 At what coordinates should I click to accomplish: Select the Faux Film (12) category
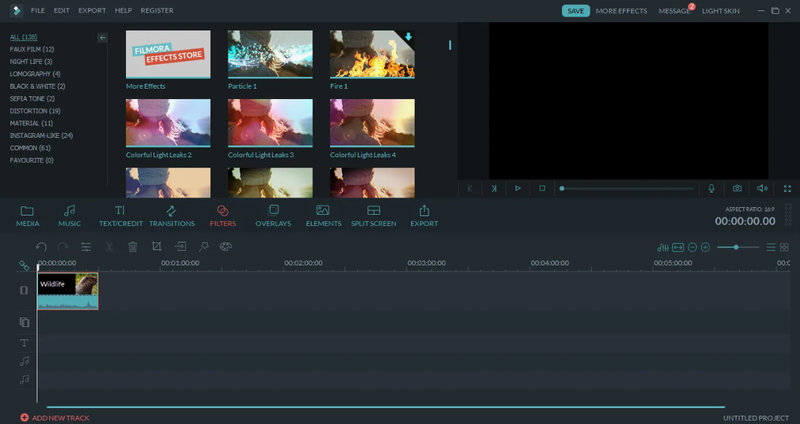click(x=32, y=49)
